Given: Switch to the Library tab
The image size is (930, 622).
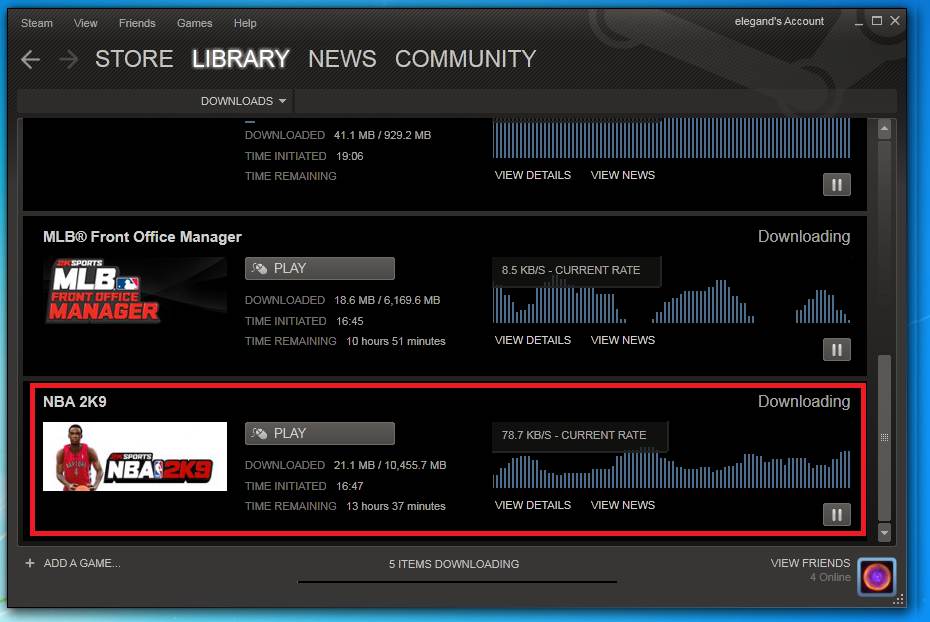Looking at the screenshot, I should click(x=241, y=59).
